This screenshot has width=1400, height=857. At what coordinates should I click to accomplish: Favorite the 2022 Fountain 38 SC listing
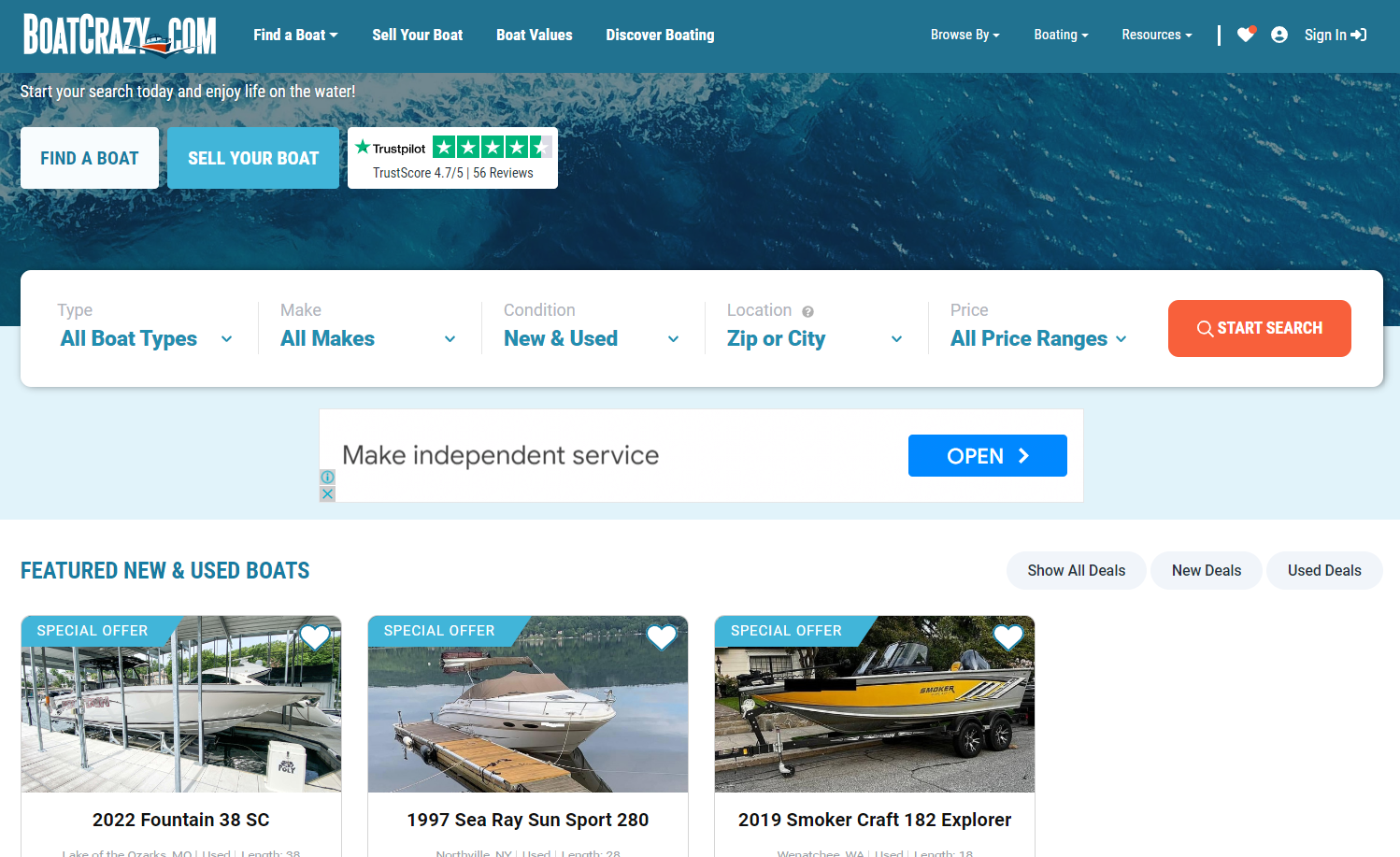(x=314, y=637)
